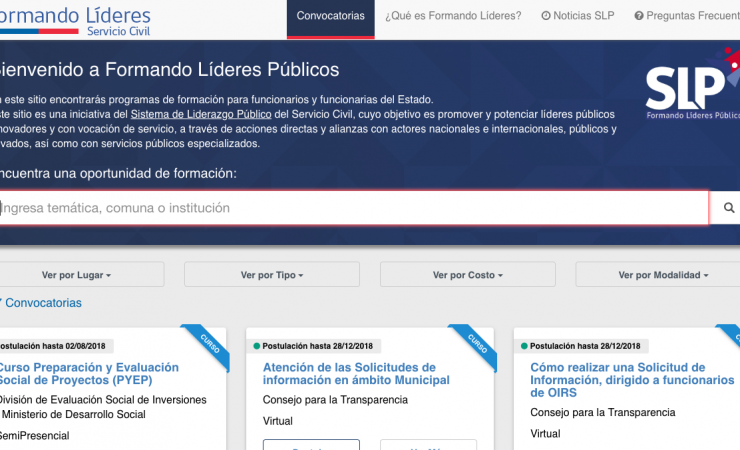
Task: Select the Convocatorias navigation tab
Action: (330, 19)
